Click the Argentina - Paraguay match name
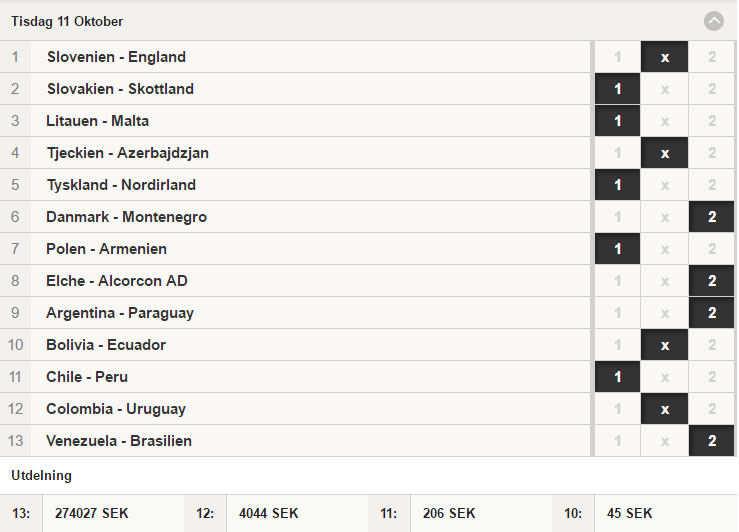Screen dimensions: 739x532 pos(120,313)
